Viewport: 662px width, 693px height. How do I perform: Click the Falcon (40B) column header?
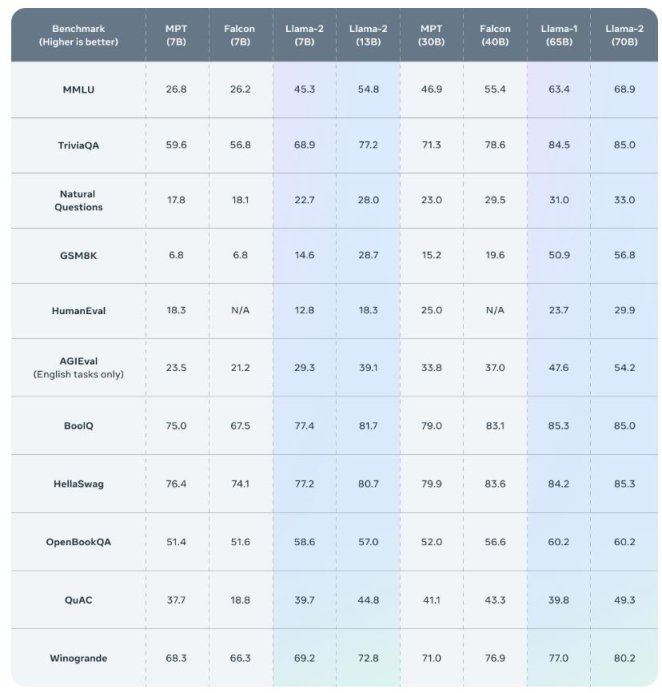pyautogui.click(x=494, y=36)
